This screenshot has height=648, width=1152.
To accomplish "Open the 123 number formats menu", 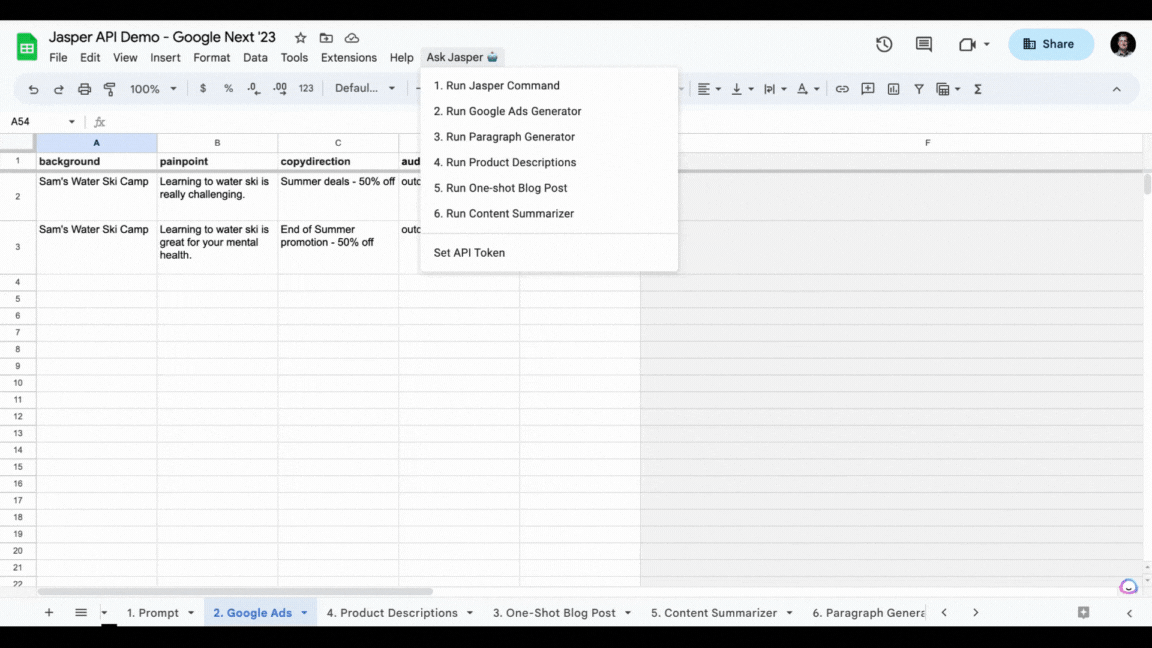I will [x=306, y=88].
